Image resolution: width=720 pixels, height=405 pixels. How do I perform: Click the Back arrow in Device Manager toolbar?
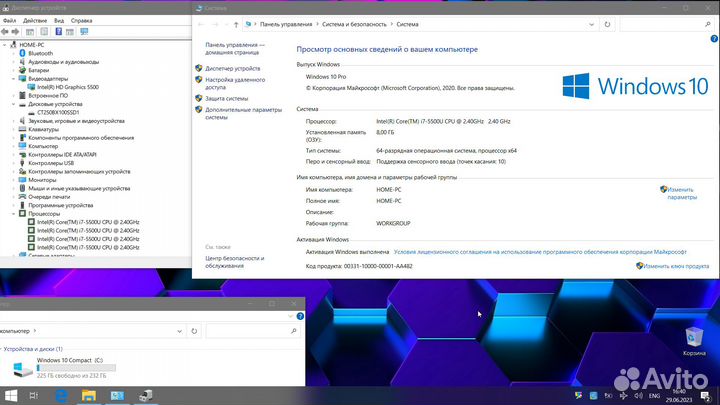5,32
